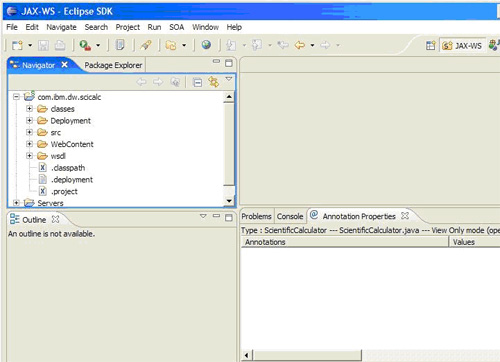
Task: Click the Values column header
Action: coord(475,242)
